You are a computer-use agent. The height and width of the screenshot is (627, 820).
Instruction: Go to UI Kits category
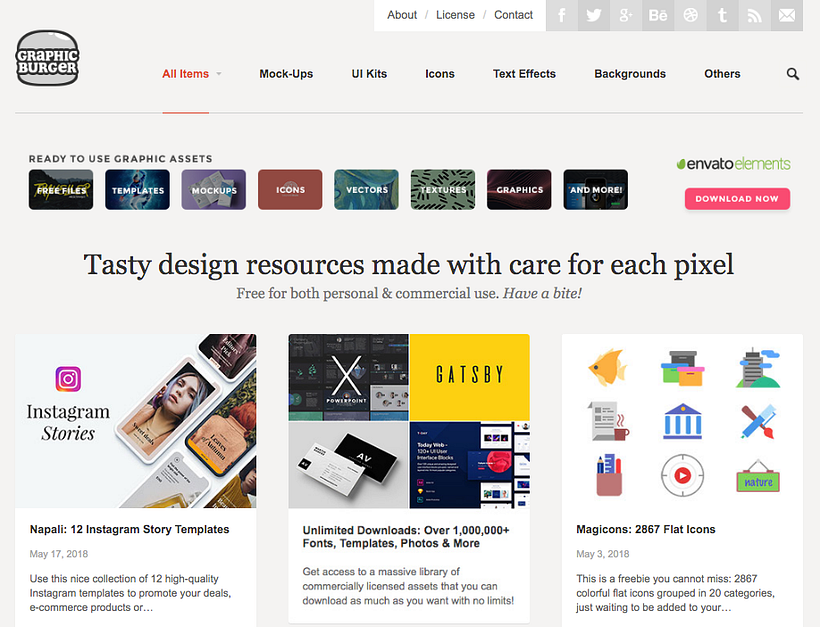coord(369,74)
